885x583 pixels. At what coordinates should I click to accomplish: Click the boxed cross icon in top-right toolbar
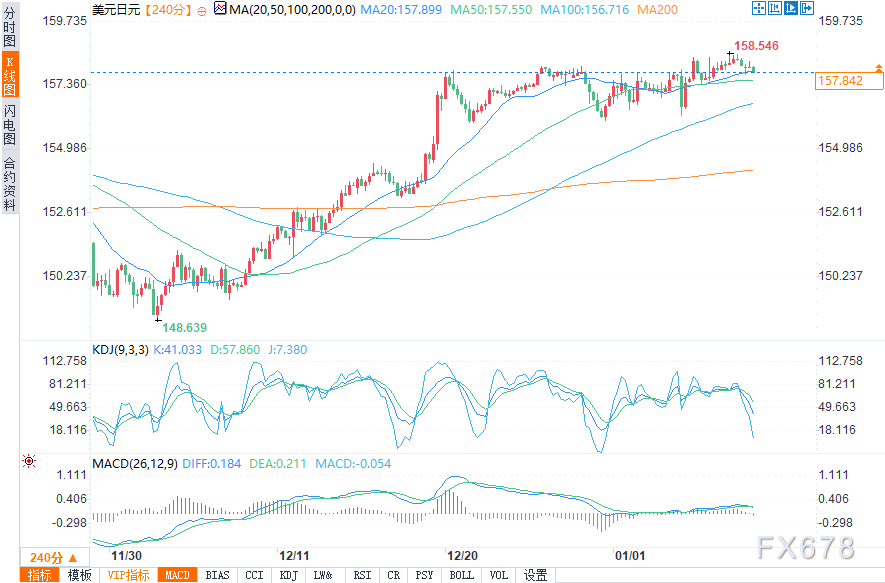757,9
